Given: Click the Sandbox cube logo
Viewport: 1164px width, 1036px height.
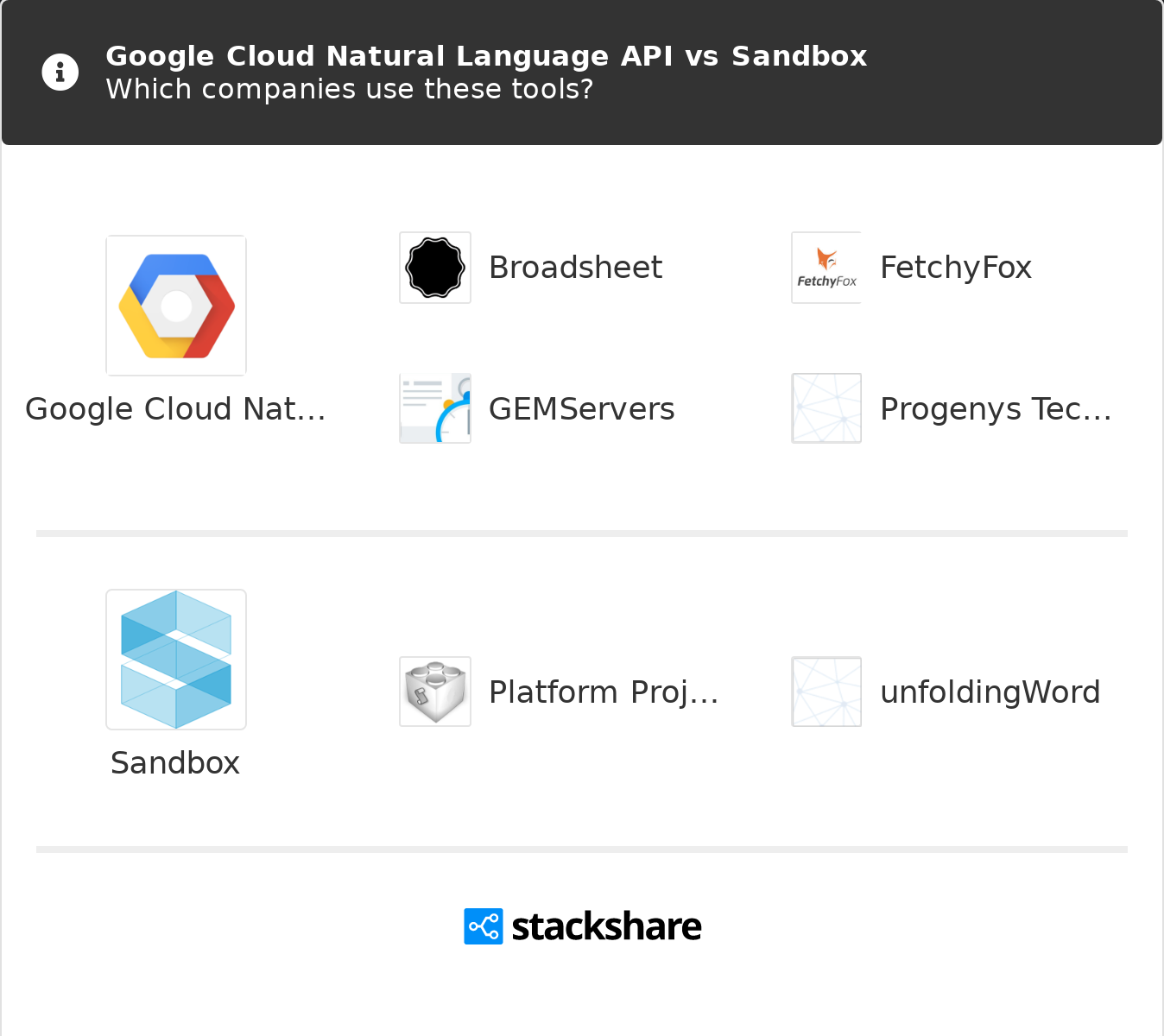Looking at the screenshot, I should [x=176, y=660].
